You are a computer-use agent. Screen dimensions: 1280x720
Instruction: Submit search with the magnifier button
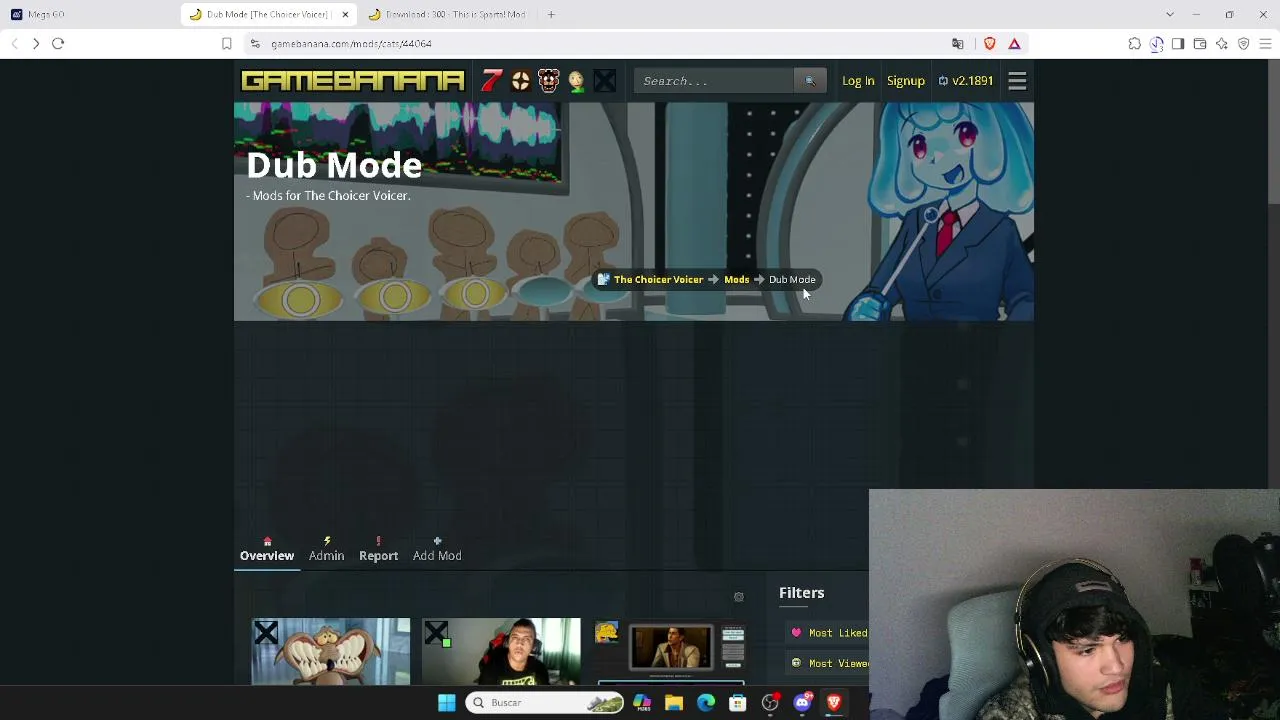coord(810,81)
